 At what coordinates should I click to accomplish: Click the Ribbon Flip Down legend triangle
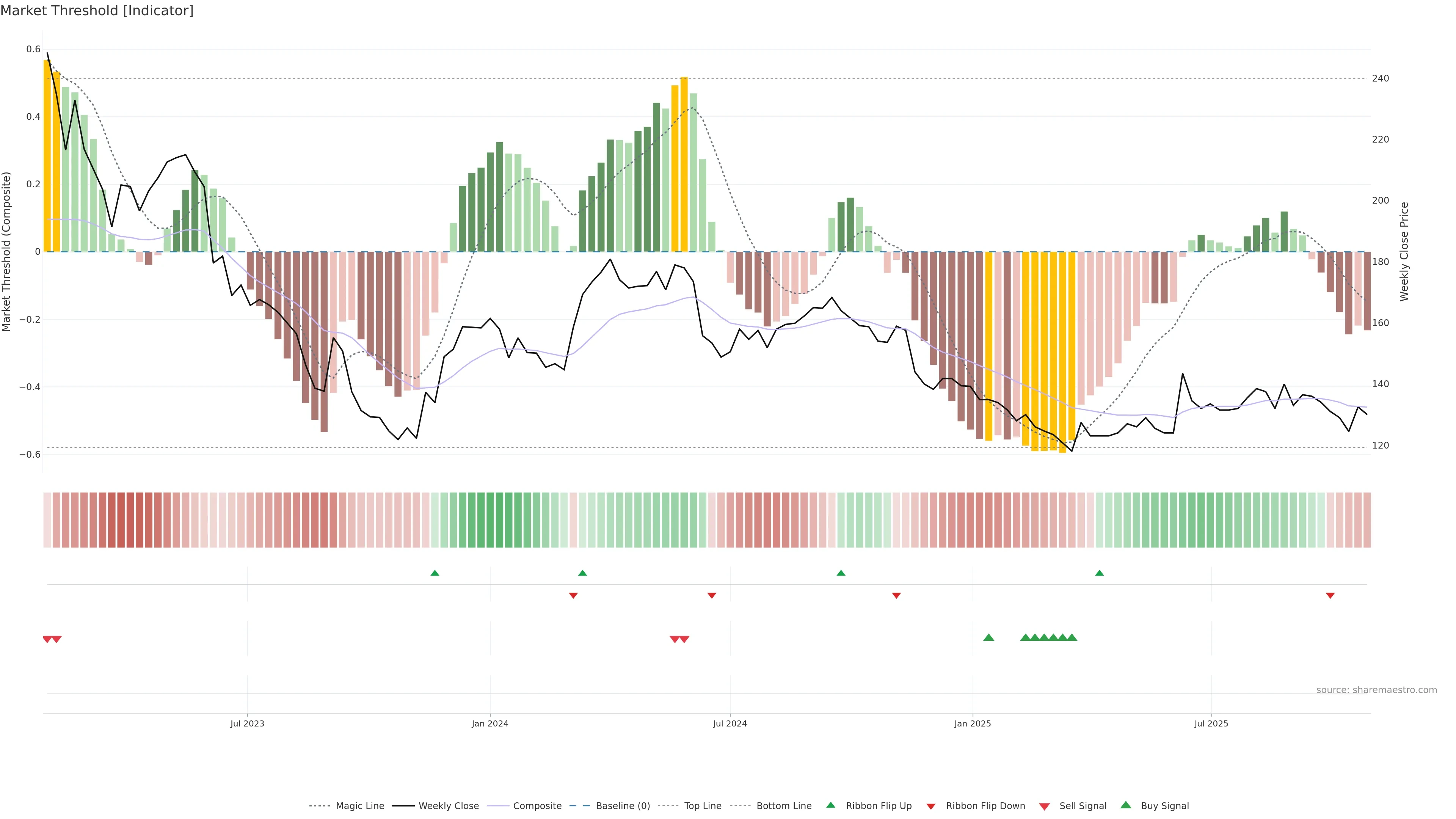coord(930,806)
